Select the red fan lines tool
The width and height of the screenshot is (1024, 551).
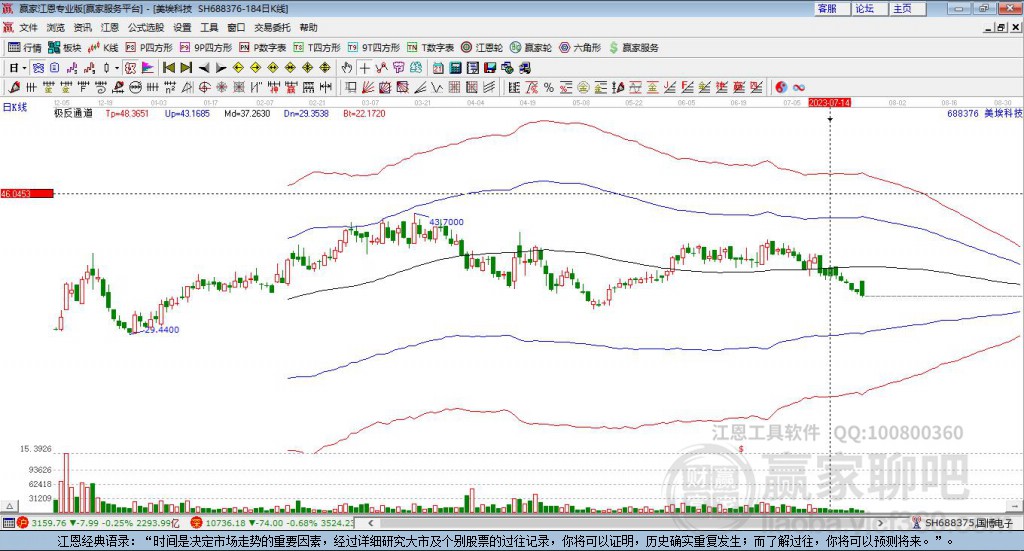coord(368,87)
